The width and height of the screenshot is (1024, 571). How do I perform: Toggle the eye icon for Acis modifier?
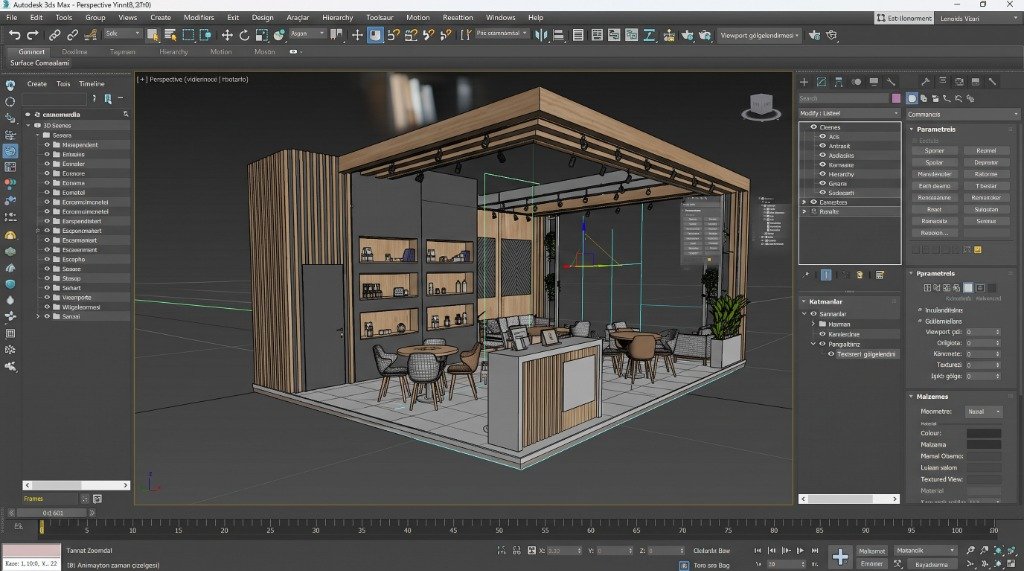[x=823, y=136]
